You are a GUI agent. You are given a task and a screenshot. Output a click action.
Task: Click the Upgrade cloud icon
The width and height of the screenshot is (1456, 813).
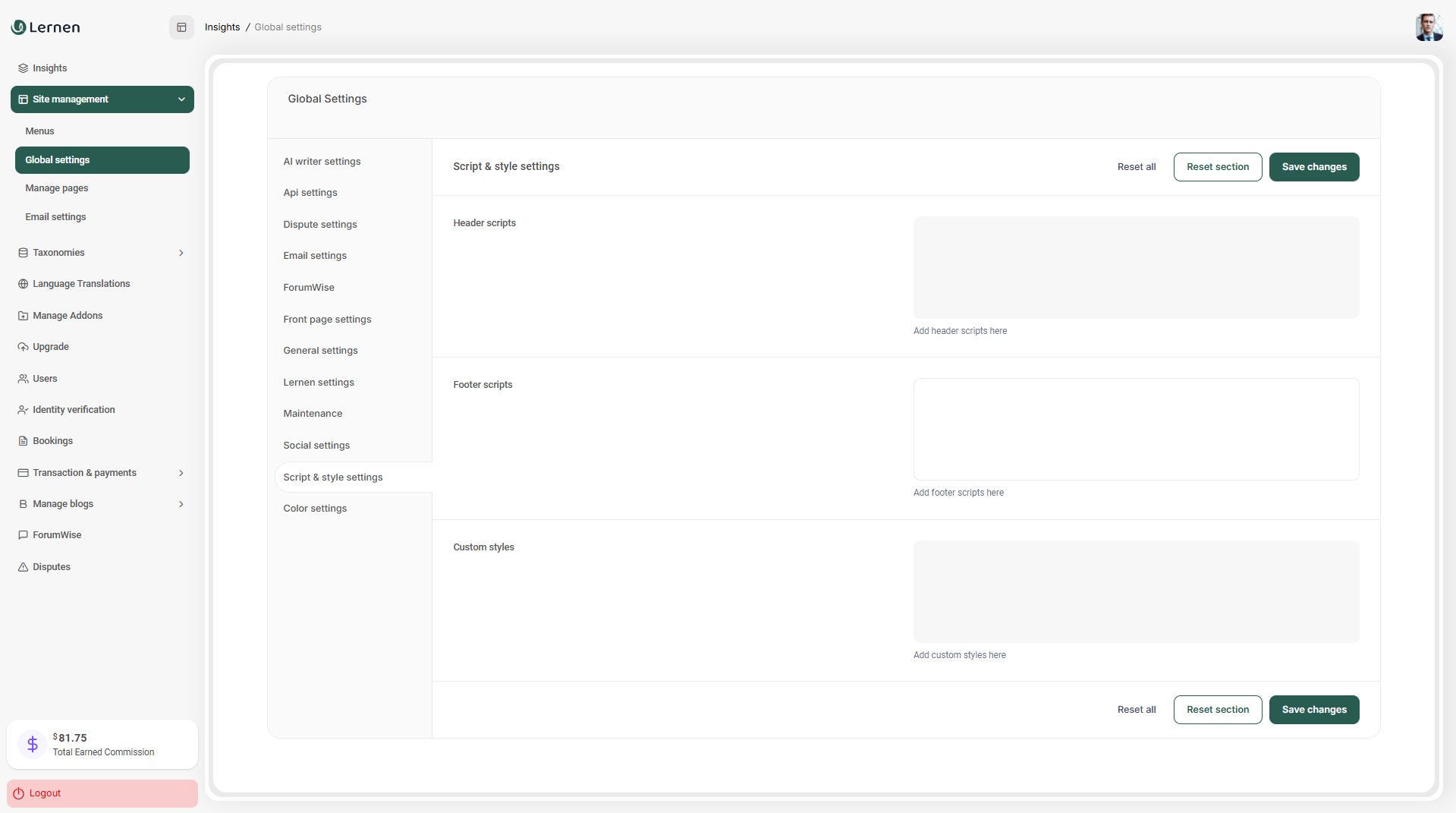23,347
